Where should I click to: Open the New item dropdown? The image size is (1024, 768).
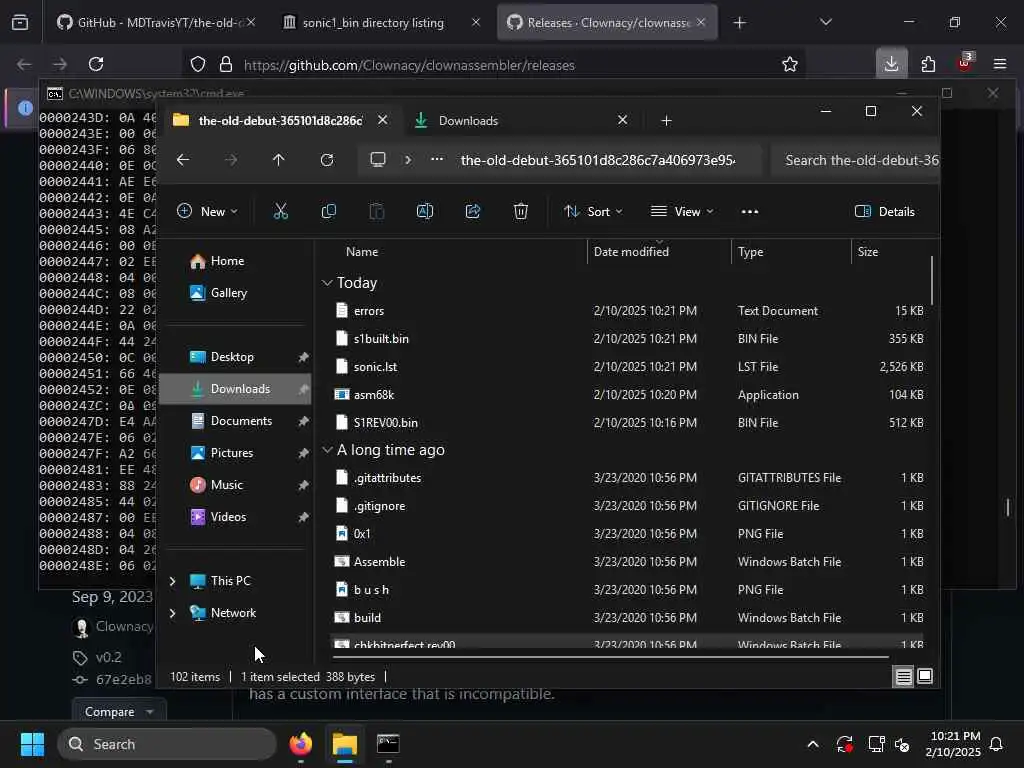[207, 212]
